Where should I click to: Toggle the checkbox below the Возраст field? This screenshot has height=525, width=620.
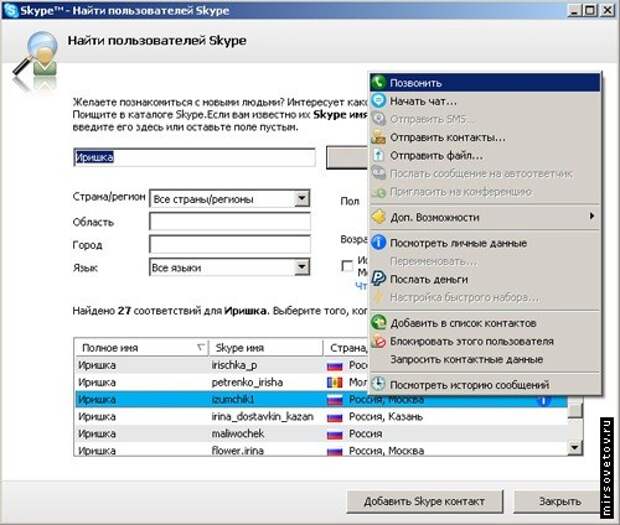[x=347, y=266]
